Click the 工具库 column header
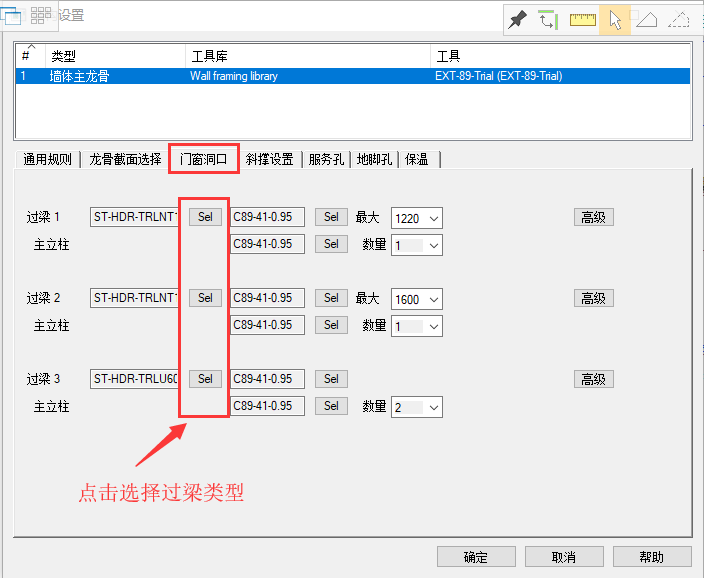The height and width of the screenshot is (578, 704). pos(308,56)
